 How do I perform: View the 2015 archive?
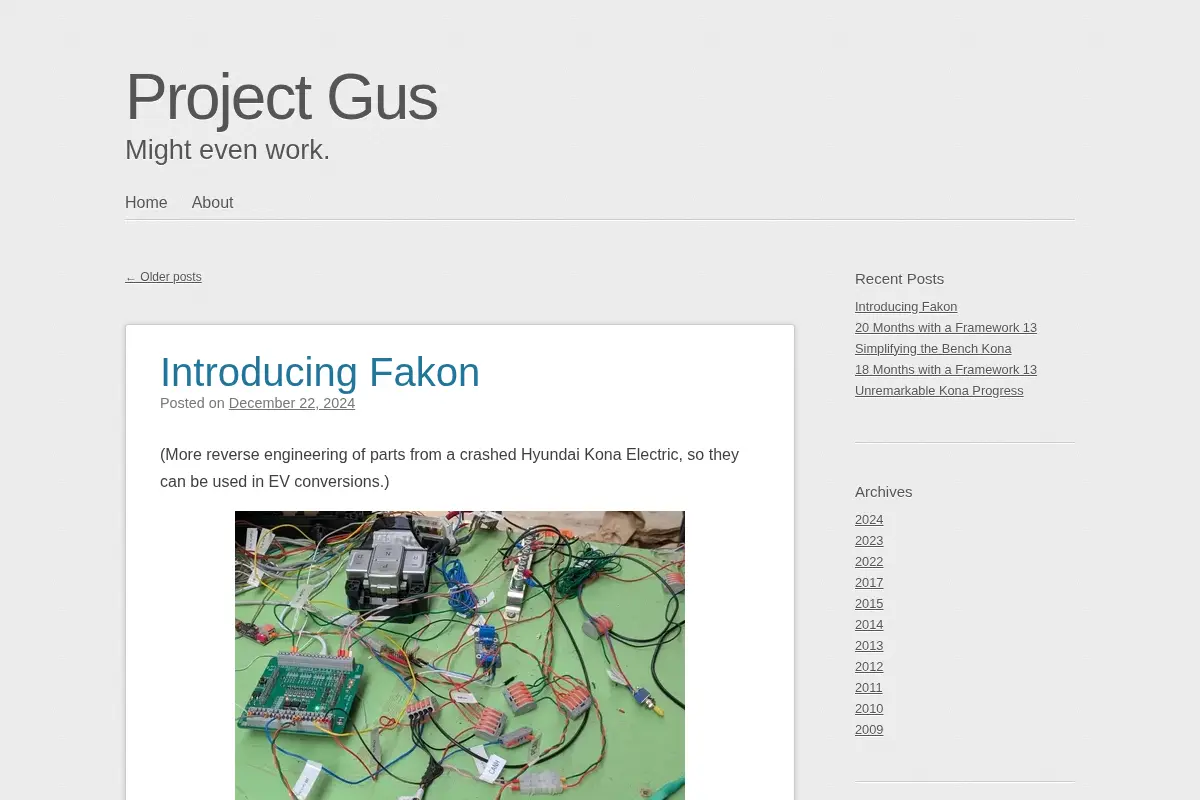(869, 603)
